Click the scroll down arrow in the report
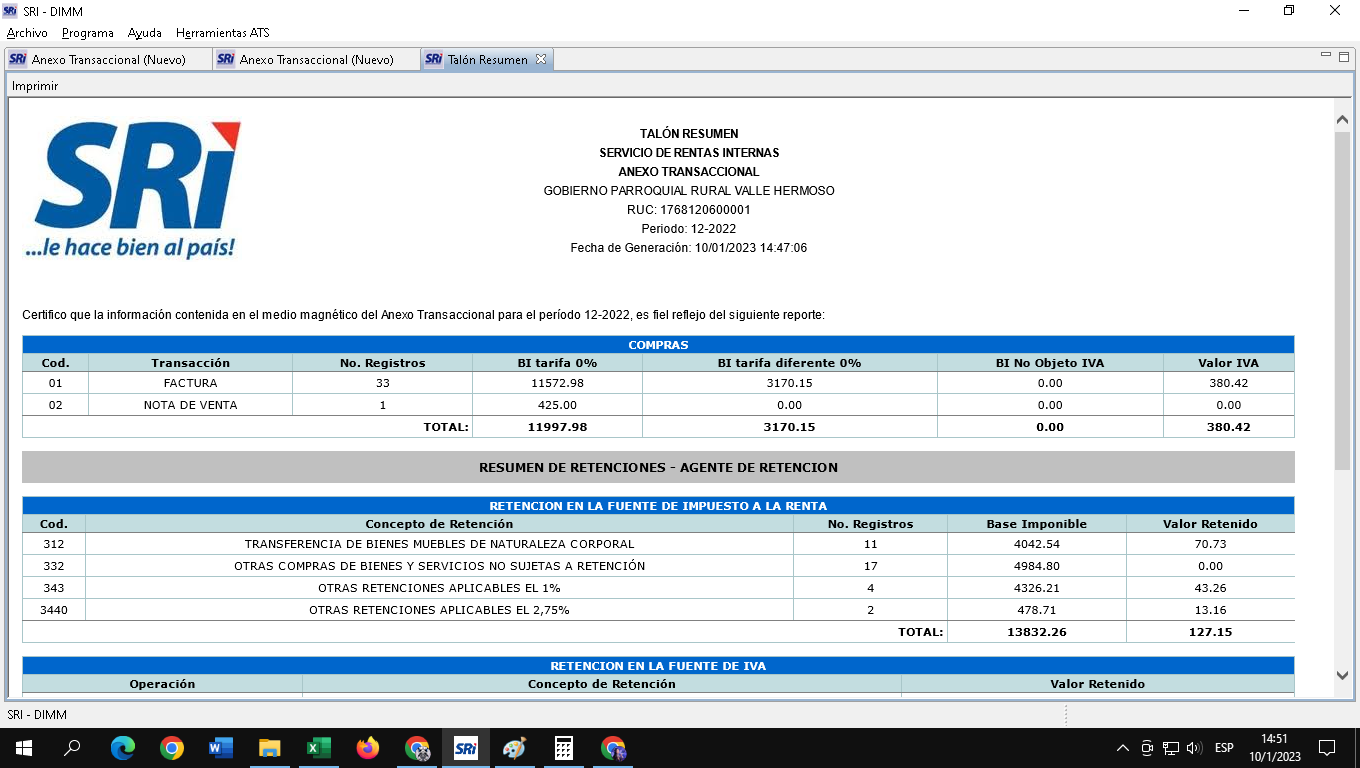Screen dimensions: 1360x768 [1343, 676]
